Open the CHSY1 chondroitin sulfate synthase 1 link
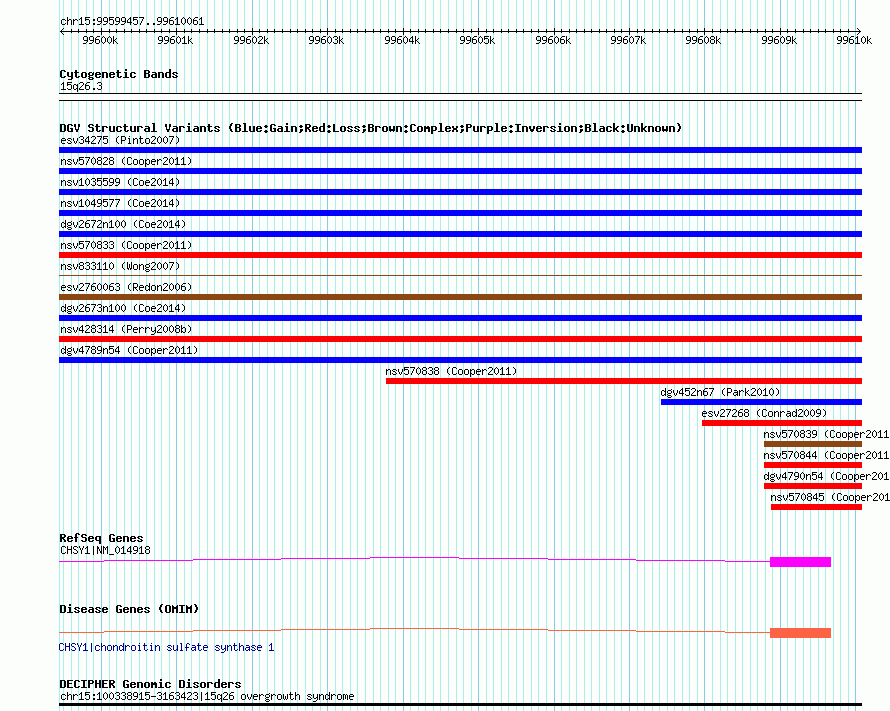 point(166,647)
